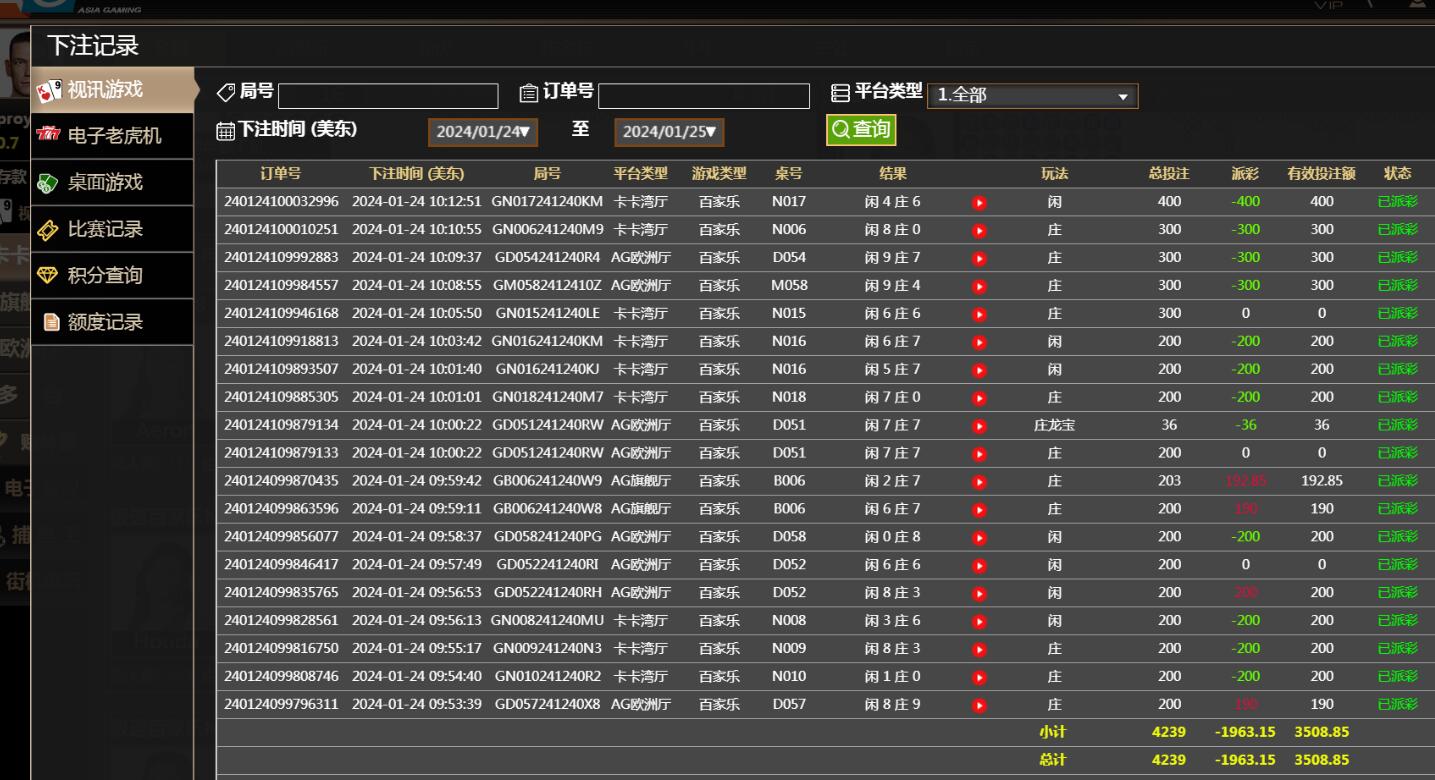Screen dimensions: 1435x780
Task: Click the calendar icon beside 下注时间
Action: coord(226,131)
